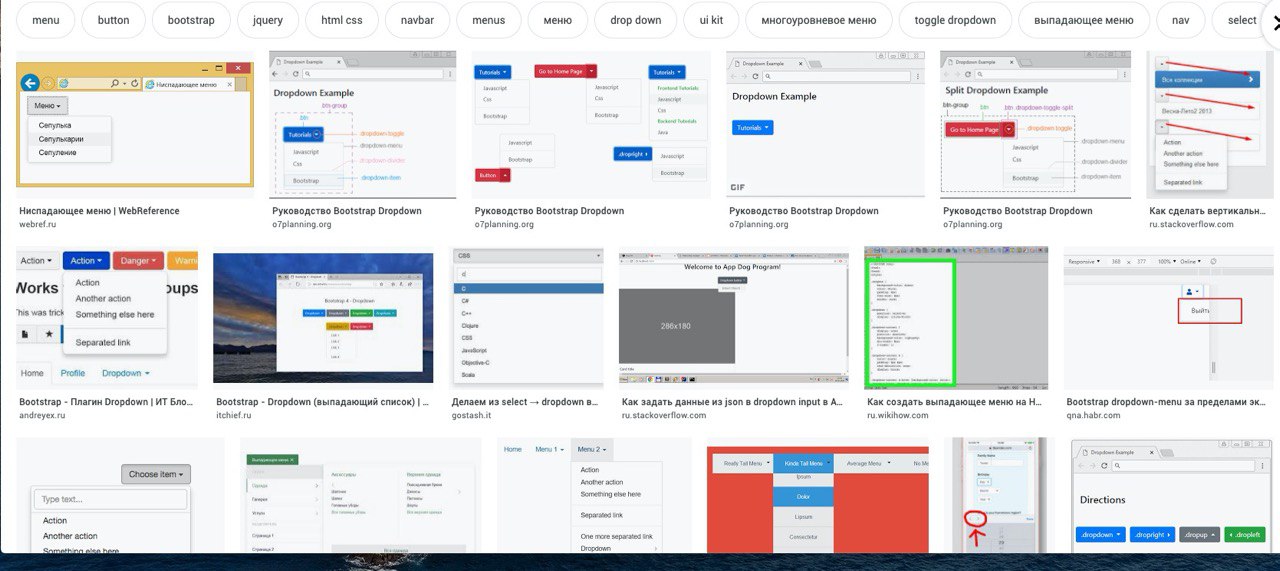The image size is (1280, 571).
Task: Open the Internet Explorer "Ниспадающее меню" thumbnail
Action: [135, 124]
